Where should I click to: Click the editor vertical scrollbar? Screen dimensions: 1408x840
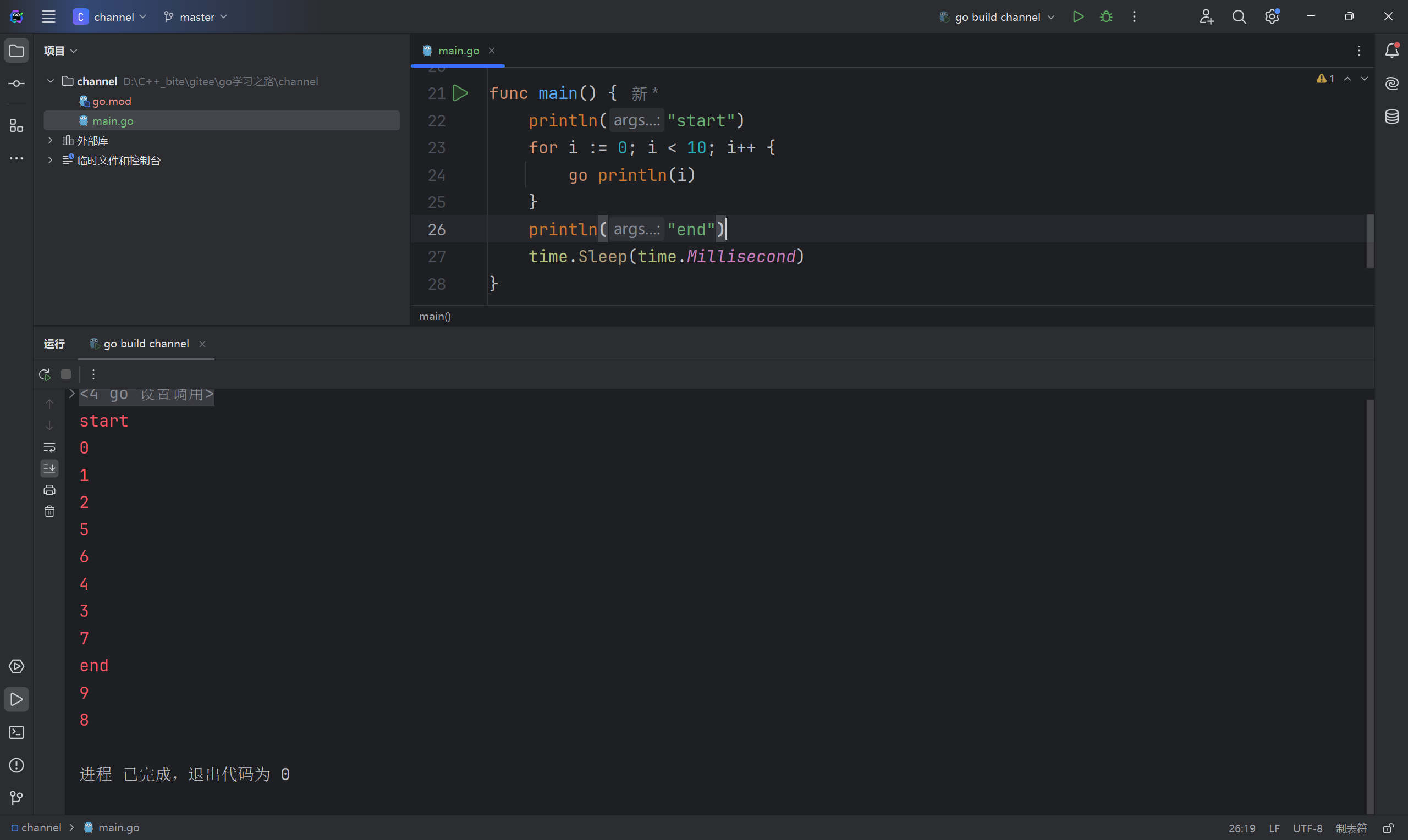pyautogui.click(x=1370, y=241)
